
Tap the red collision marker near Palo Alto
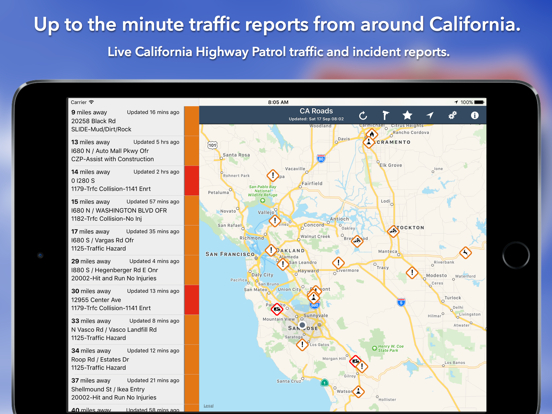(277, 309)
